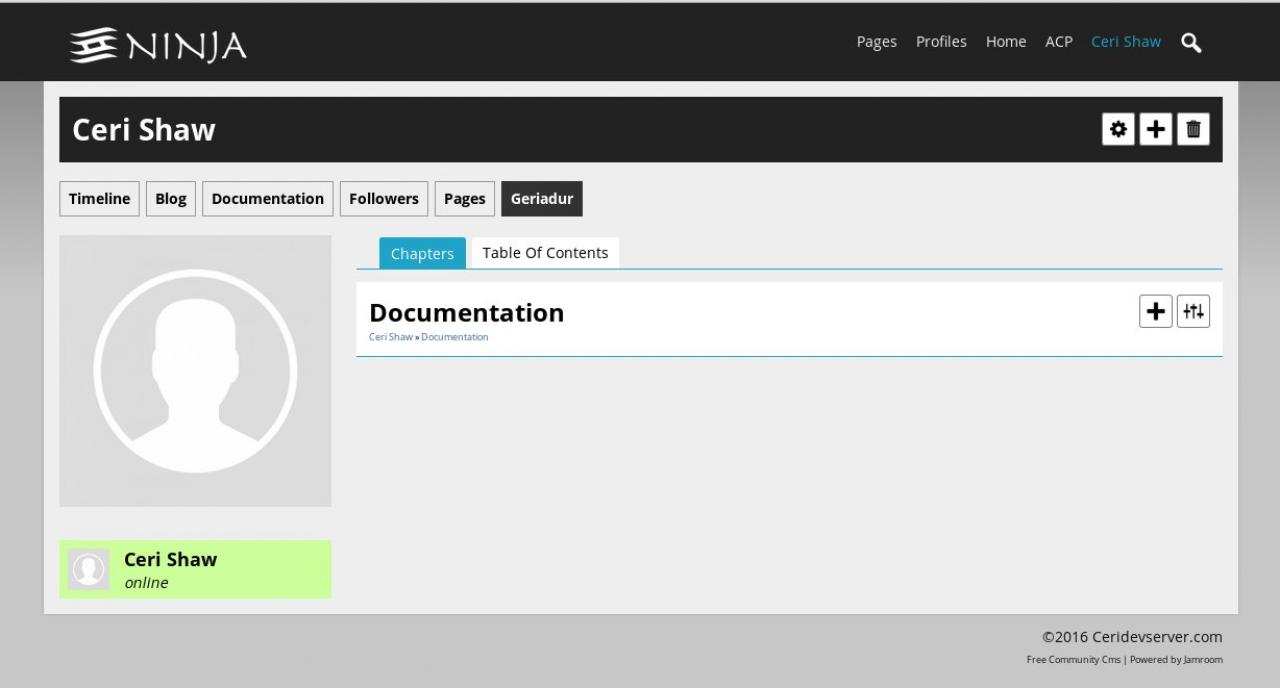Screen dimensions: 1280x688
Task: Open the large profile picture placeholder
Action: coord(195,371)
